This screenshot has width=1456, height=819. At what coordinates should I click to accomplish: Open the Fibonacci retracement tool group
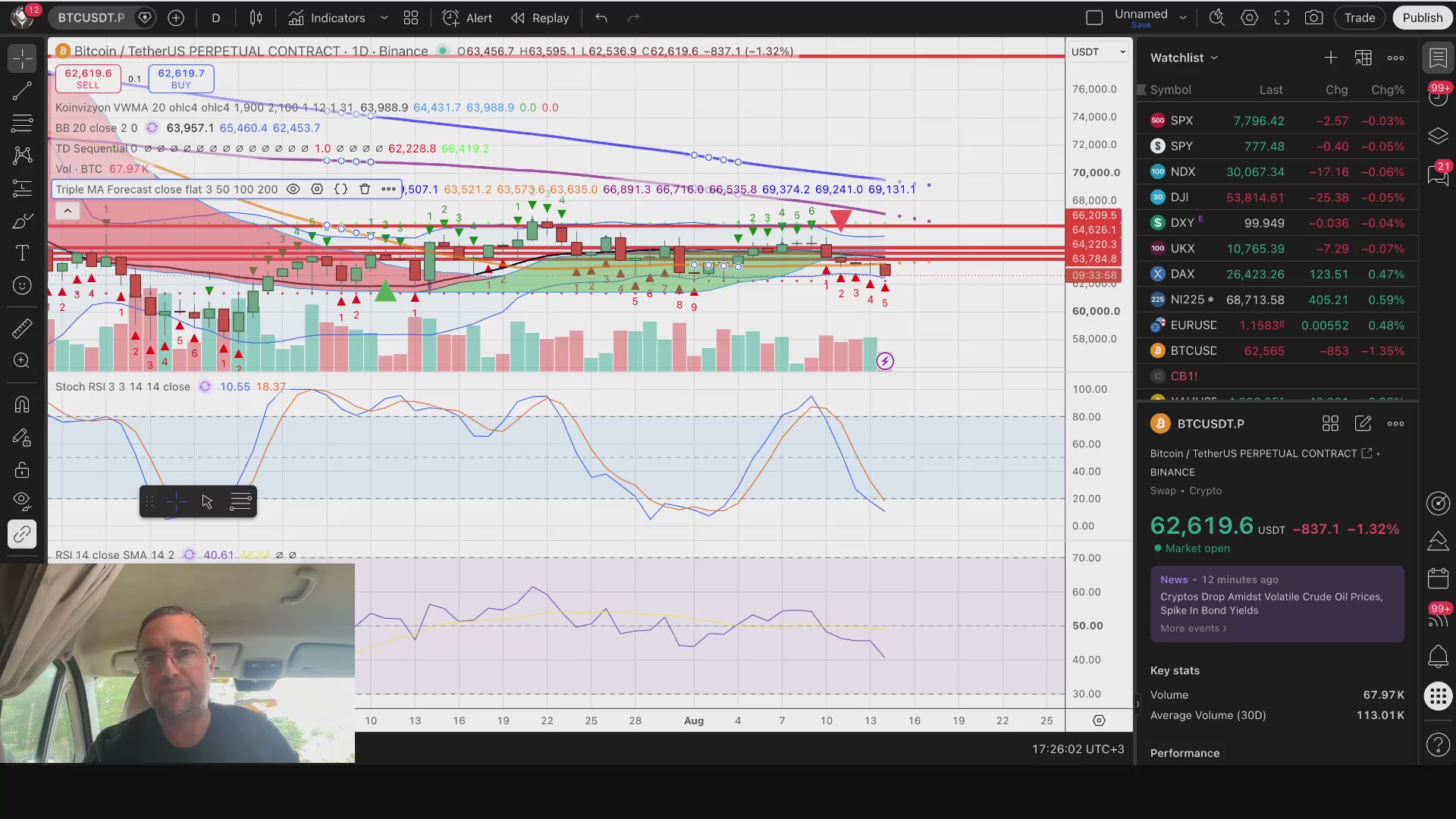[22, 123]
